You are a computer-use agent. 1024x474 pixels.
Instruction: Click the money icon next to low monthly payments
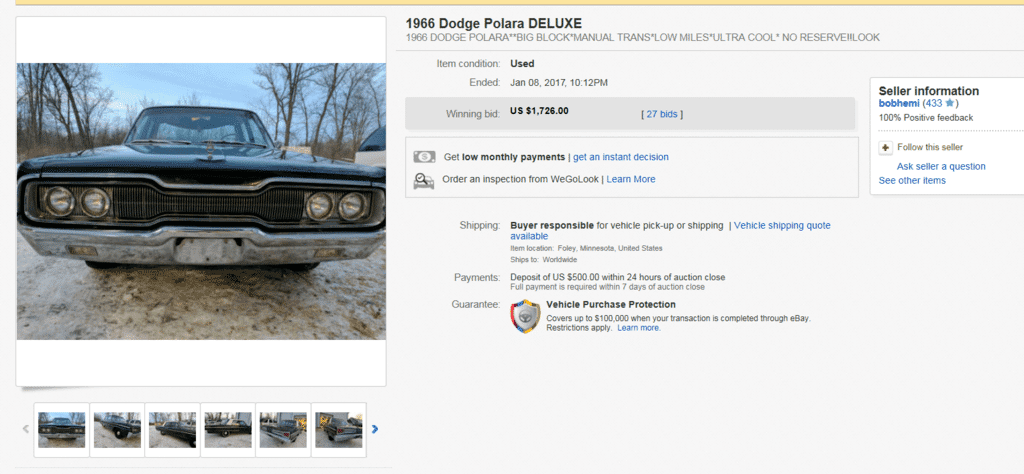click(x=424, y=157)
